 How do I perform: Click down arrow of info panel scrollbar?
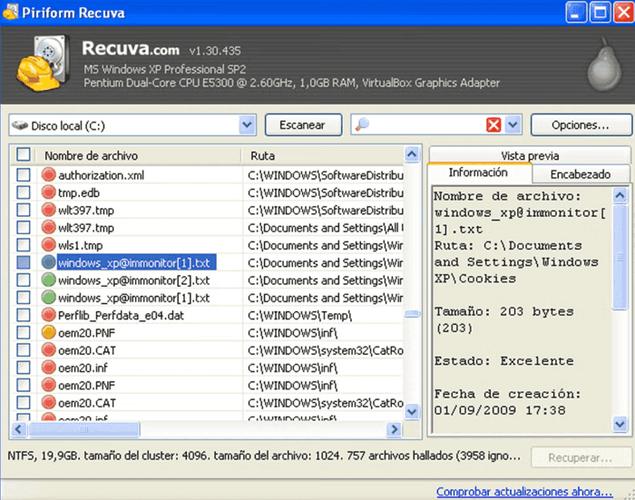pyautogui.click(x=620, y=424)
